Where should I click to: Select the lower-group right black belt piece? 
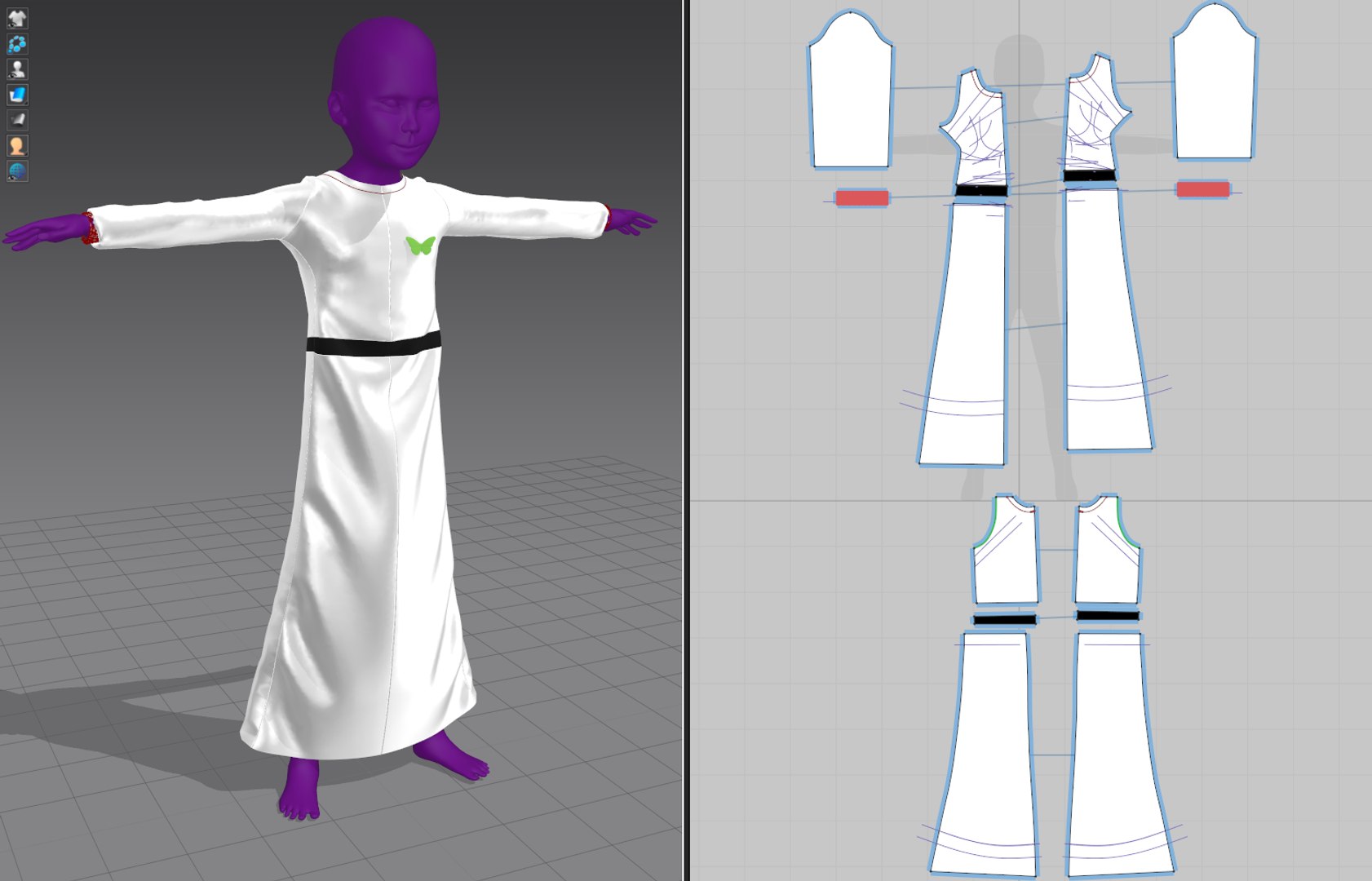1108,615
